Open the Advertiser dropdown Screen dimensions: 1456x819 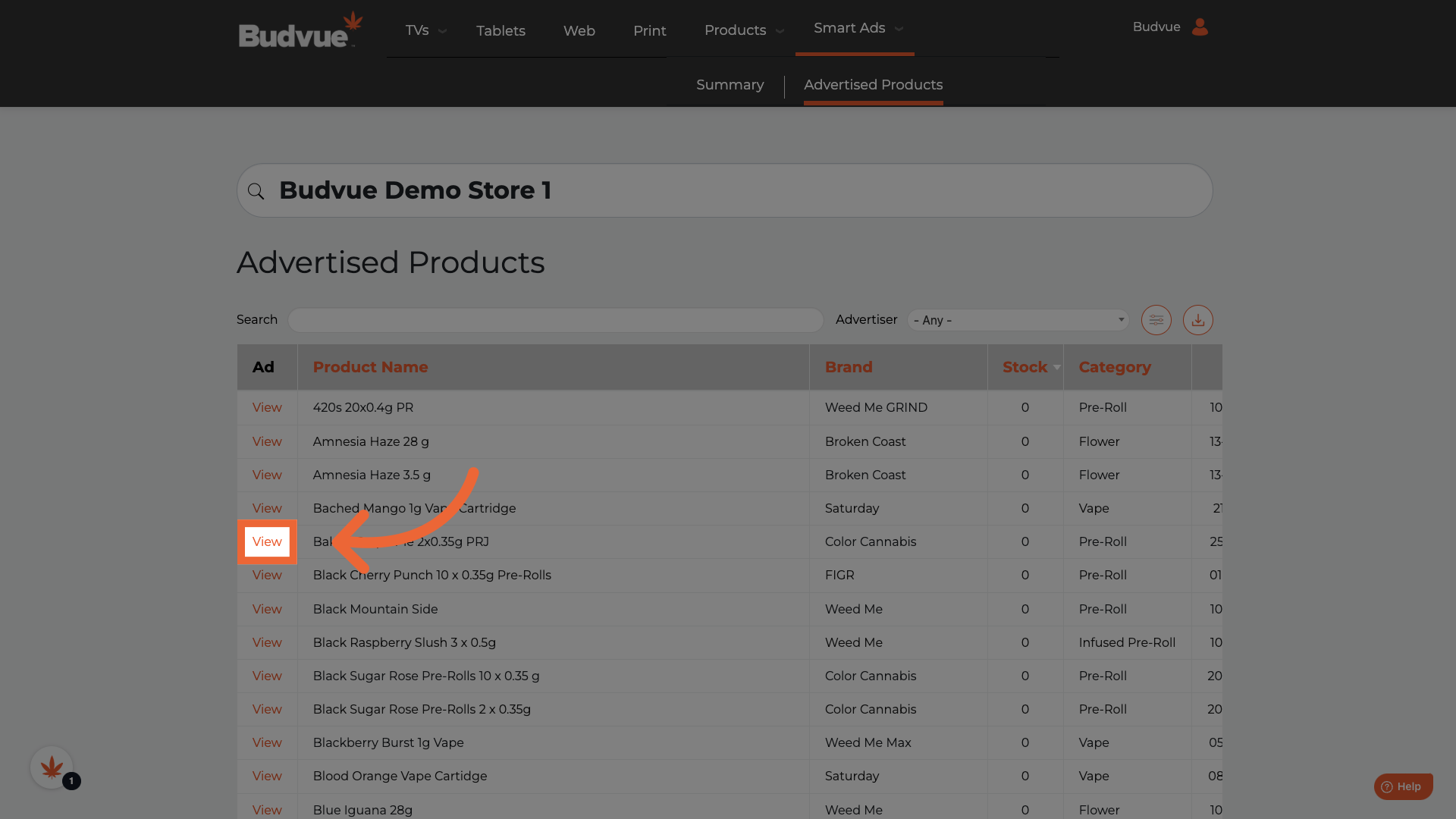[x=1018, y=320]
